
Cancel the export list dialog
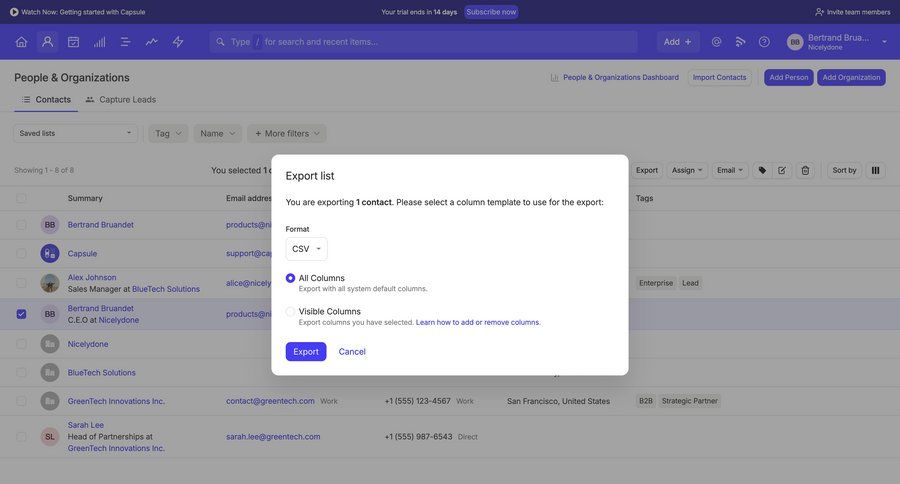[x=352, y=352]
